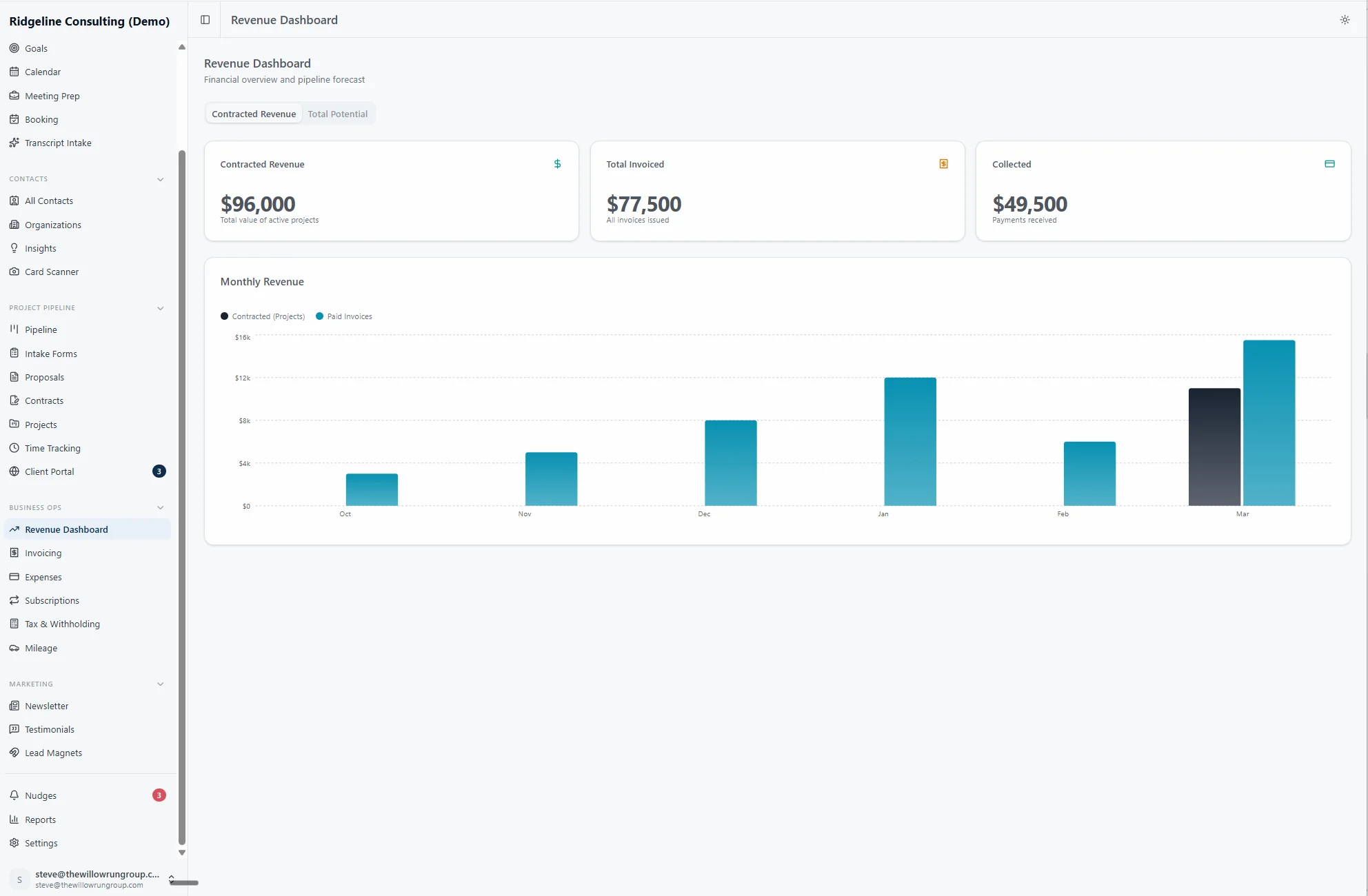
Task: Collapse the PROJECT PIPELINE section
Action: click(x=161, y=308)
